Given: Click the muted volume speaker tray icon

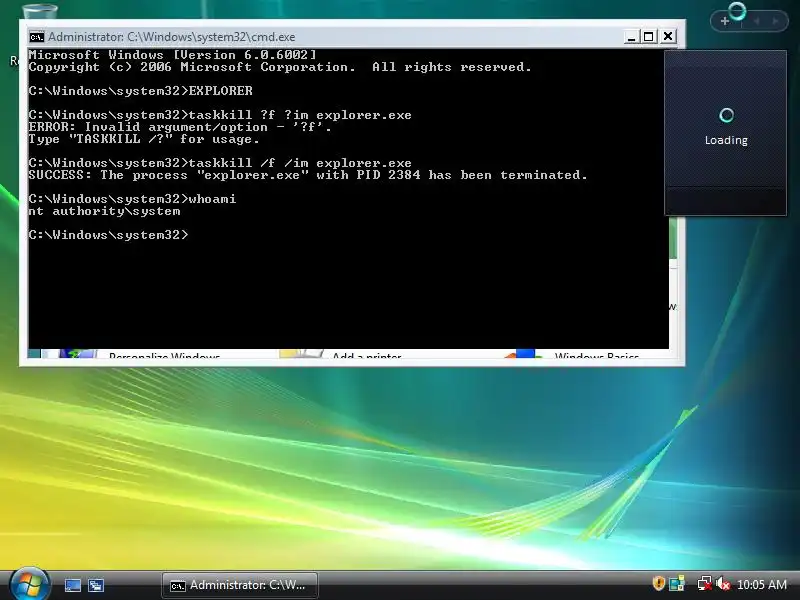Looking at the screenshot, I should (x=722, y=583).
